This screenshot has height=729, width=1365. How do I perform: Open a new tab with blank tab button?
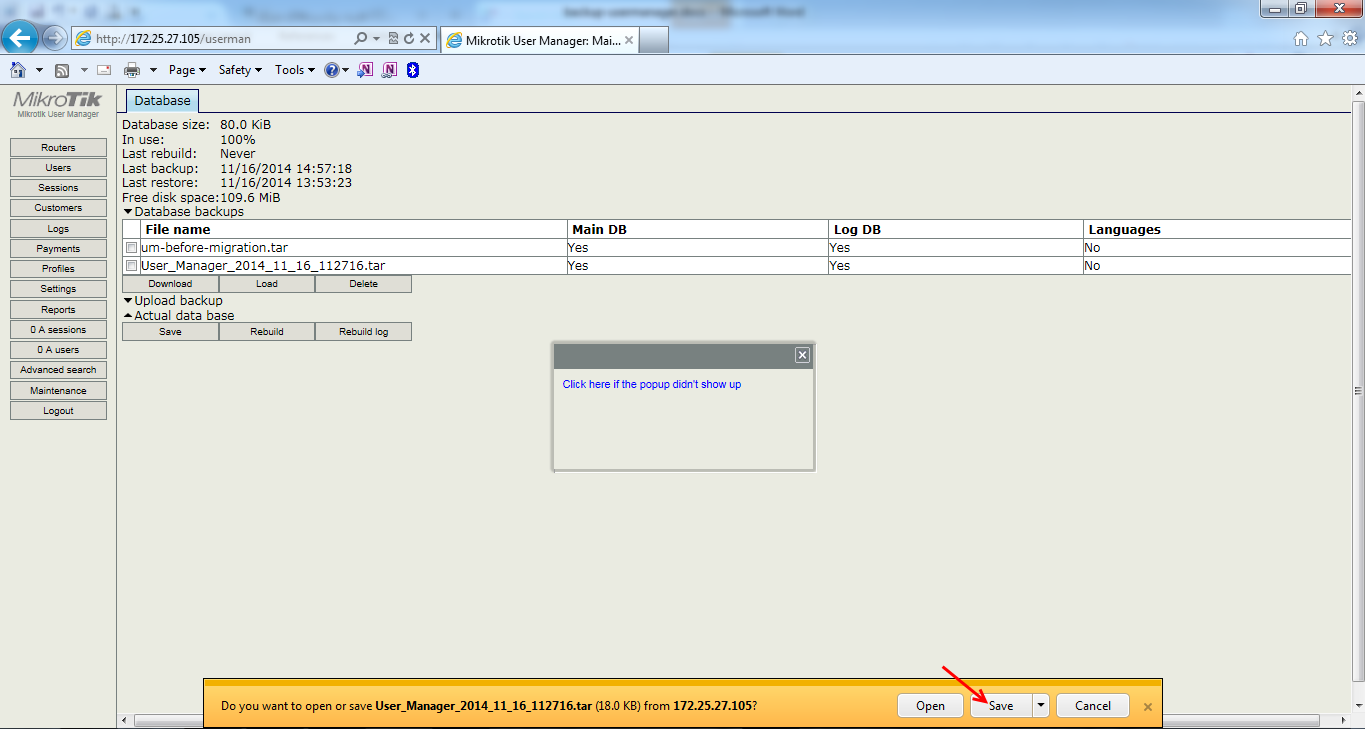(x=654, y=41)
